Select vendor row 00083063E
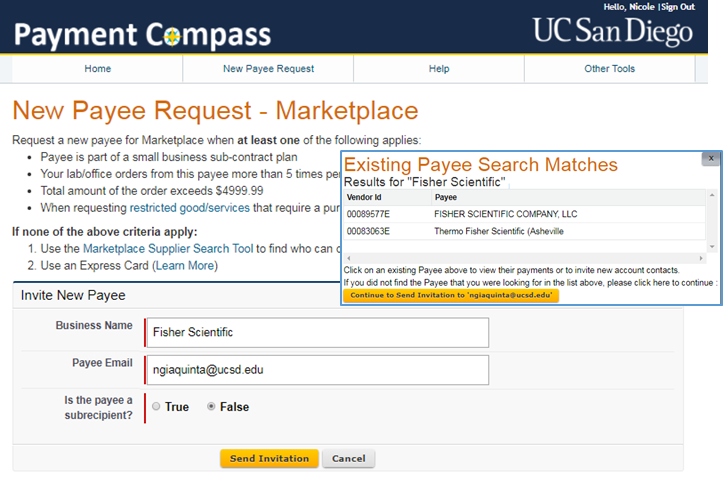This screenshot has height=484, width=723. 368,231
